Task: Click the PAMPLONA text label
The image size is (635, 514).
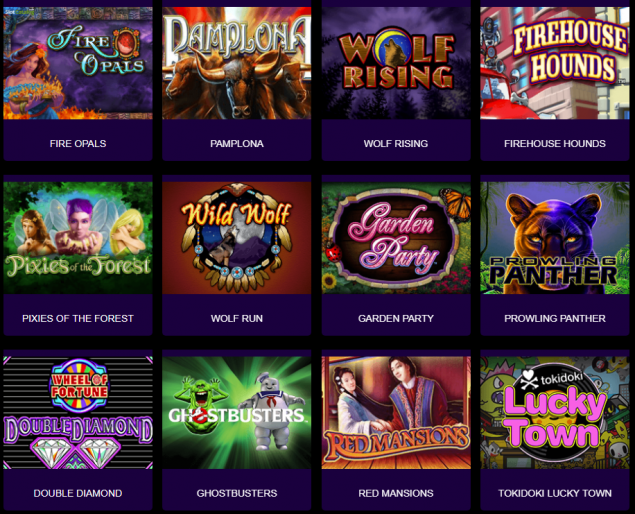Action: click(237, 143)
